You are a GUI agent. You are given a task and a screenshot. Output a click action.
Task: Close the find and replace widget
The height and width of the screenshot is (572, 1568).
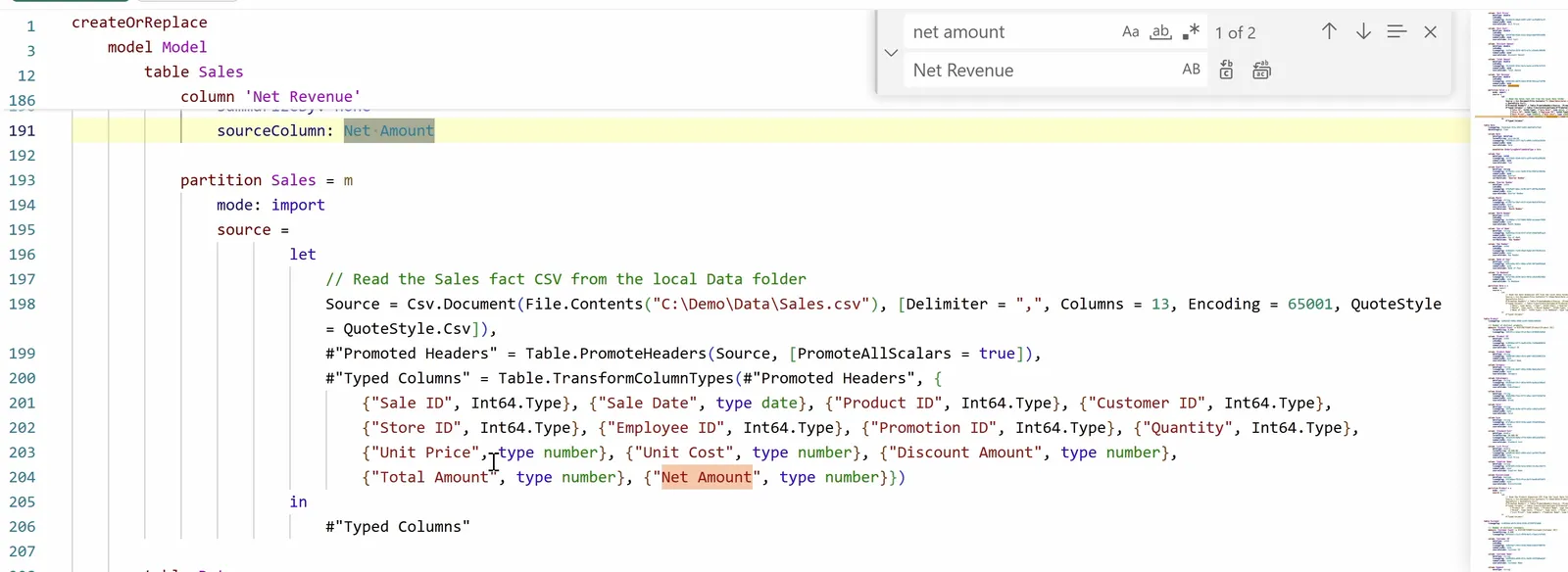tap(1431, 31)
